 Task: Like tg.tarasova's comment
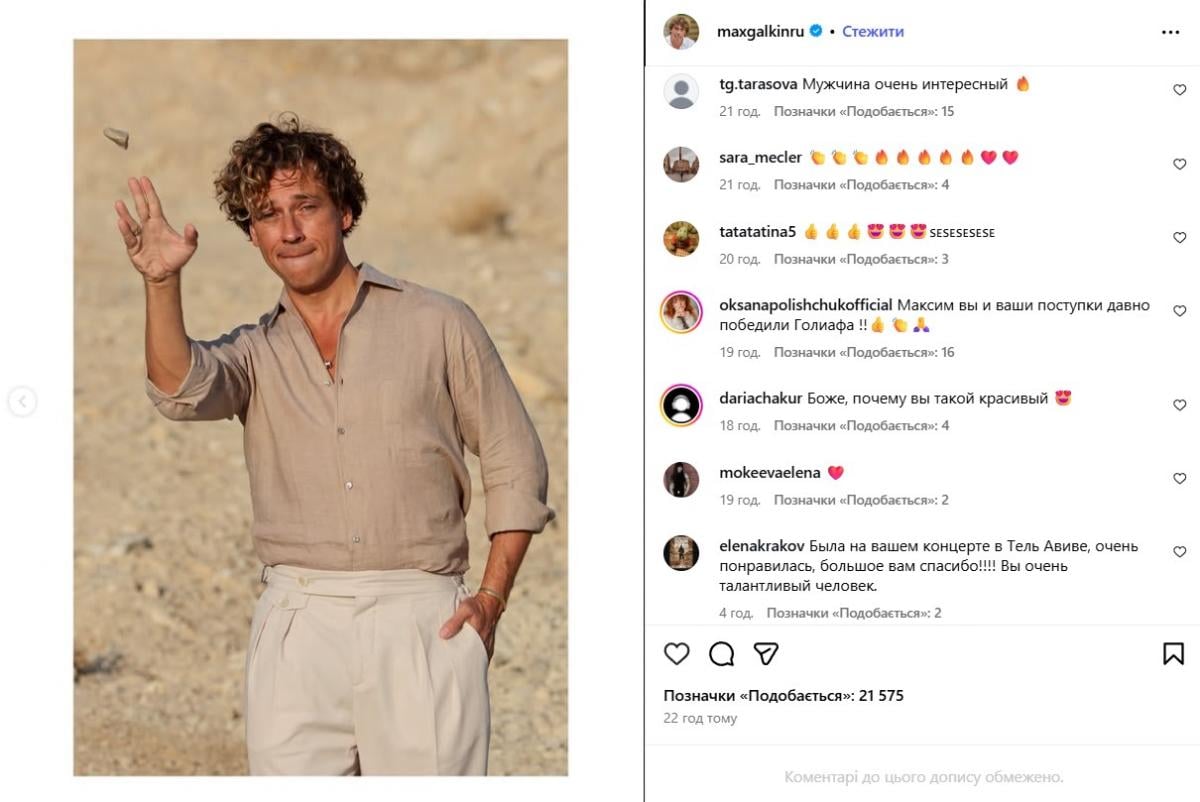1179,90
